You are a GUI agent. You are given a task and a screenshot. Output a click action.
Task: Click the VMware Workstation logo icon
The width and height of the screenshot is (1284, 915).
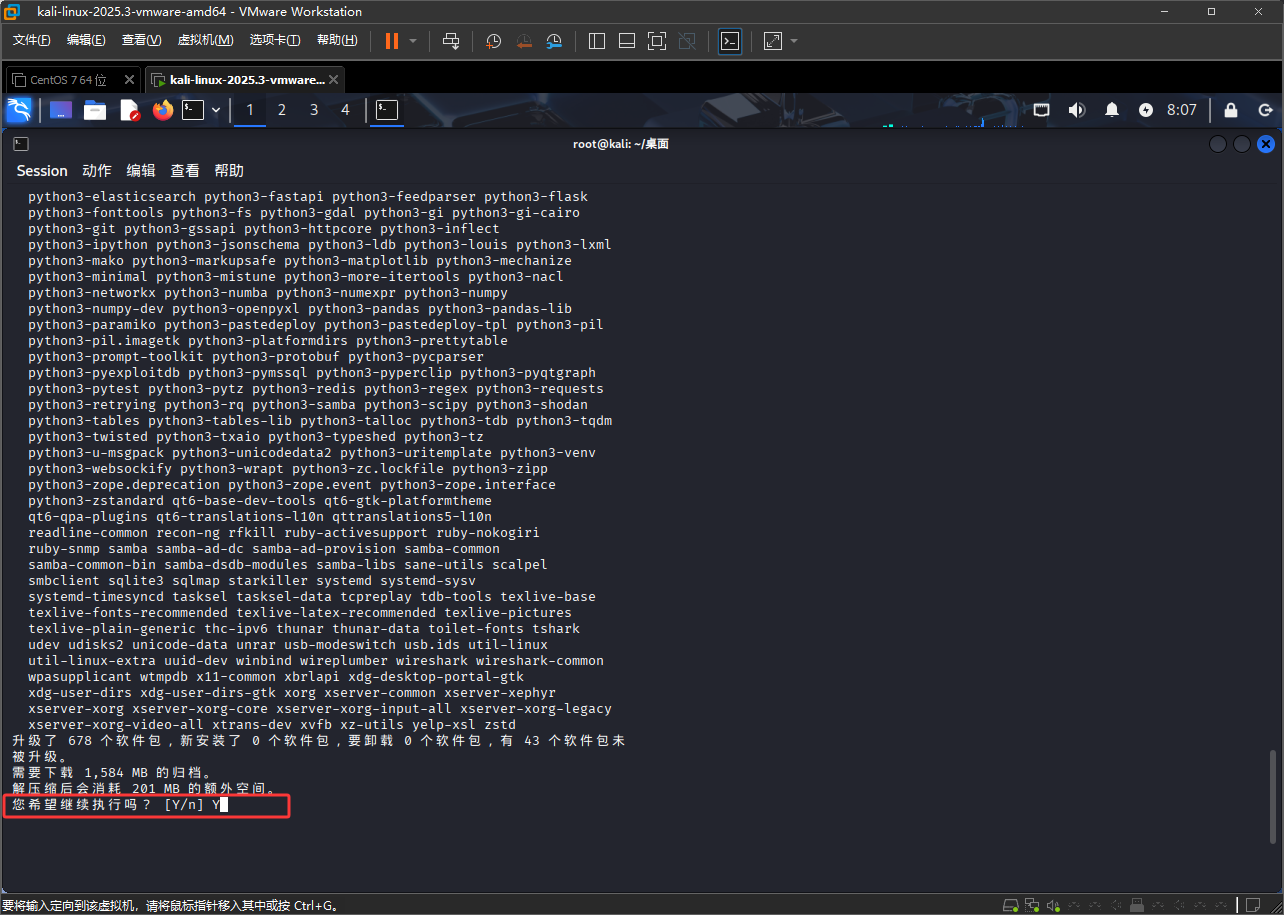(12, 11)
